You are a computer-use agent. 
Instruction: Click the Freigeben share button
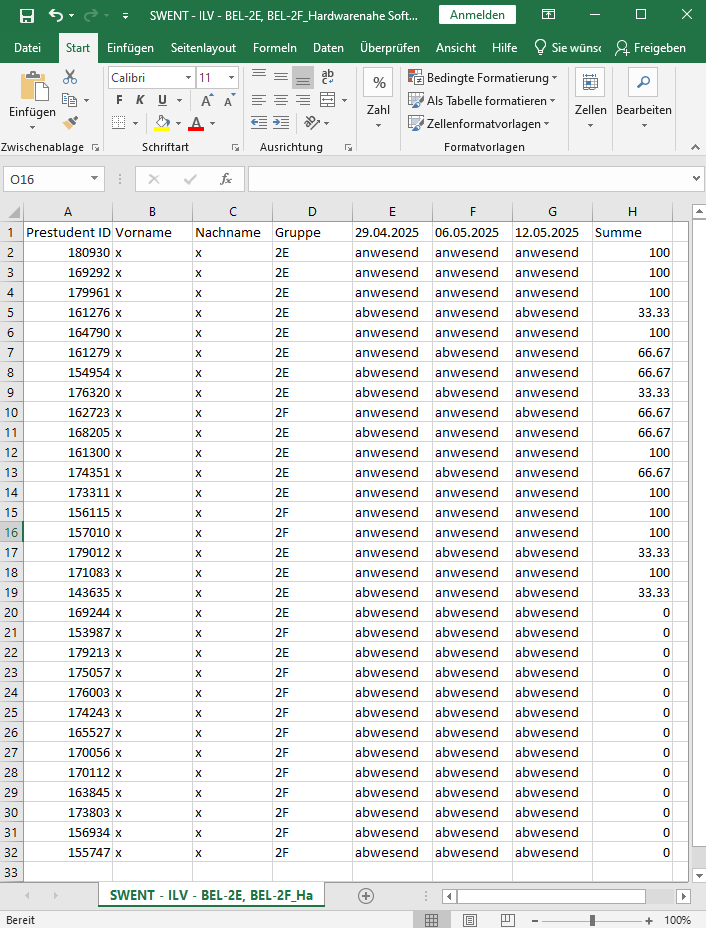point(650,48)
